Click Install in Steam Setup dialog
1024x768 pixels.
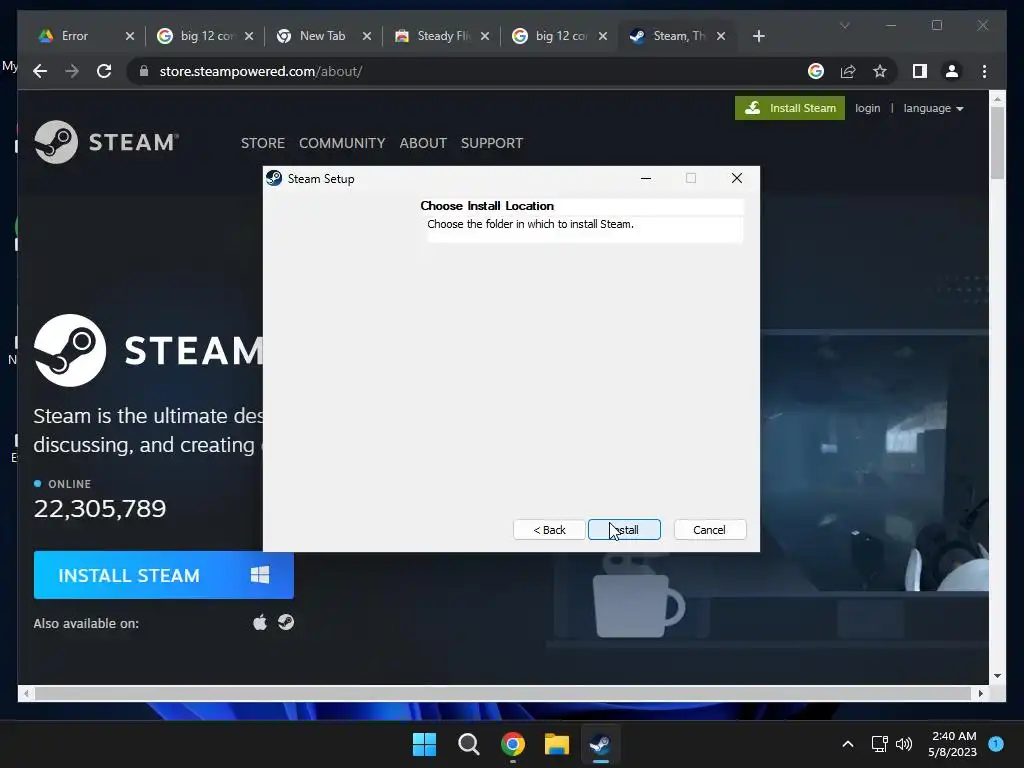tap(624, 530)
